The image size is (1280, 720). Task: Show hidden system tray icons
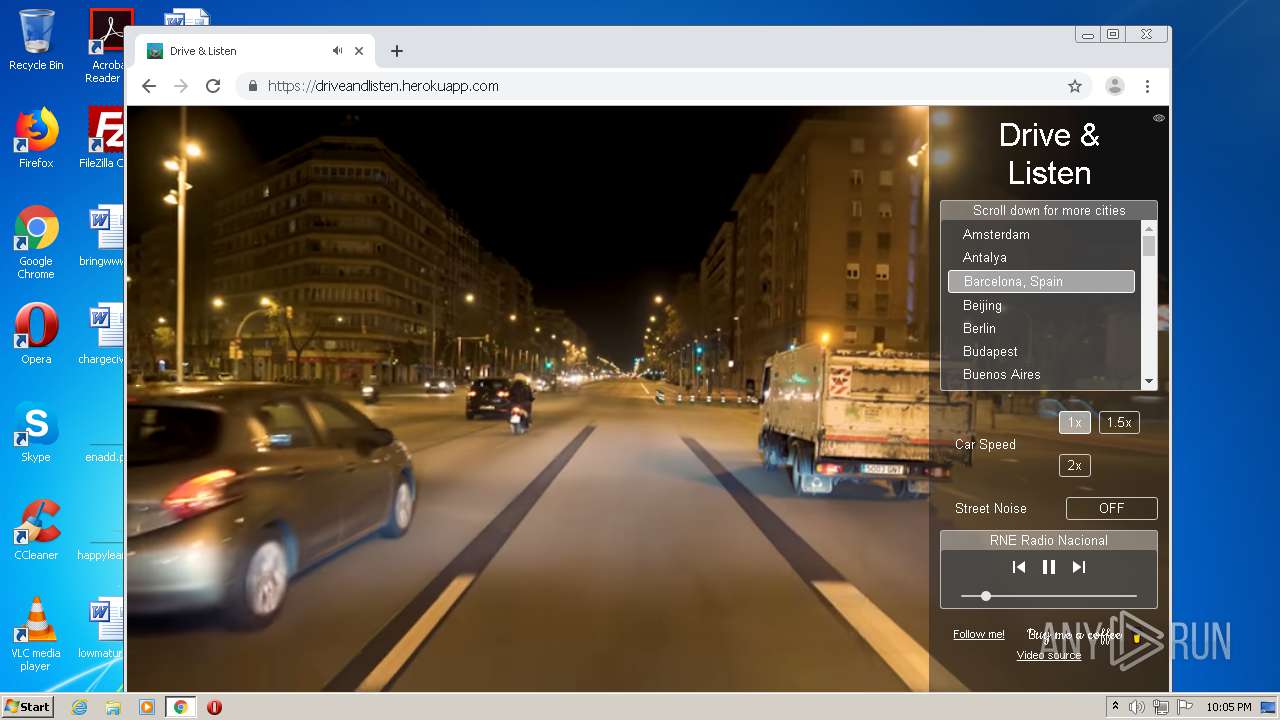pos(1115,707)
